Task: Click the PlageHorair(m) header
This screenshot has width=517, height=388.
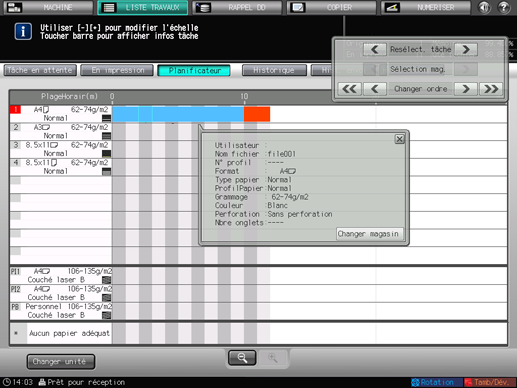Action: tap(69, 96)
